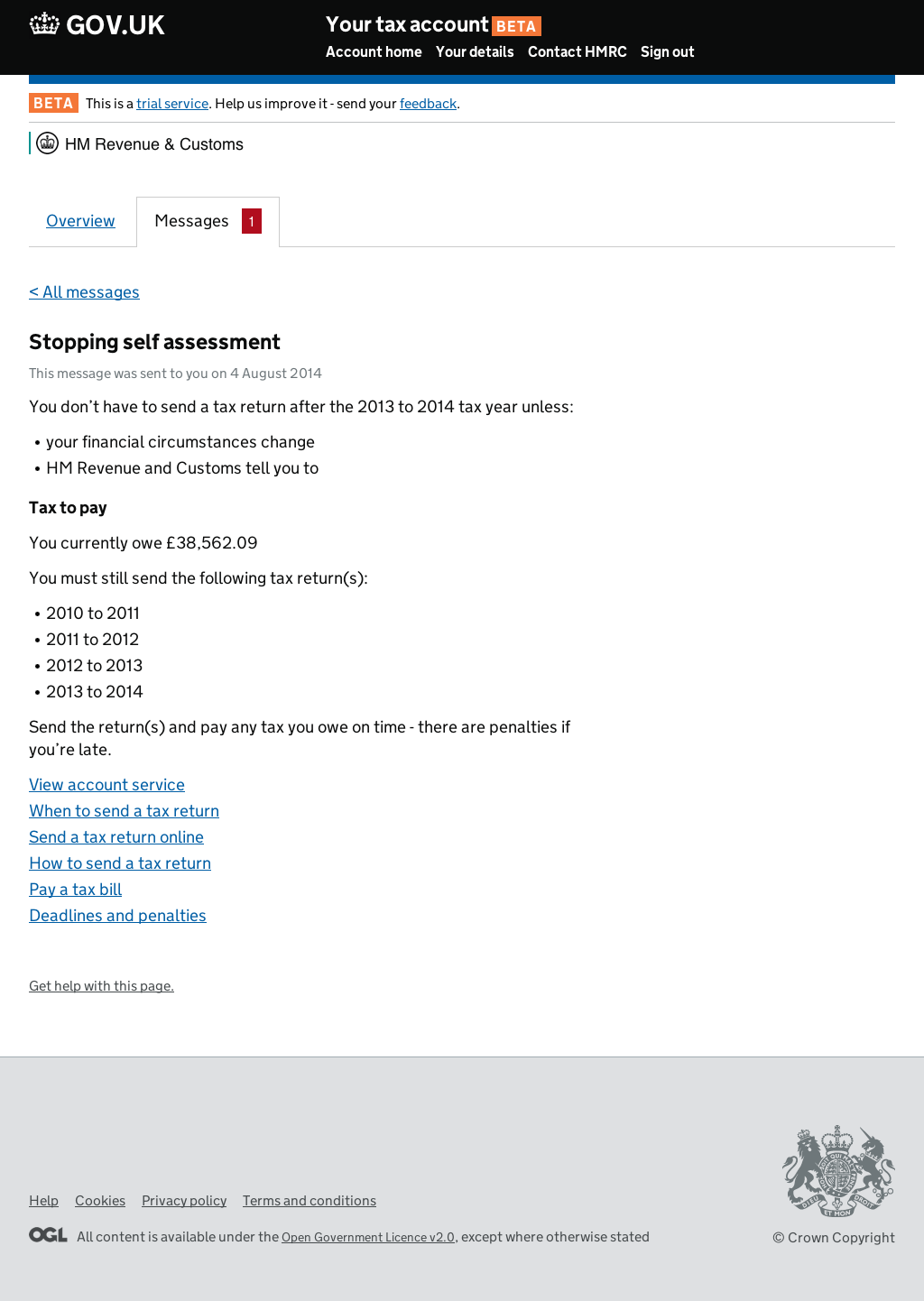Go to Account home
This screenshot has width=924, height=1301.
pyautogui.click(x=374, y=52)
